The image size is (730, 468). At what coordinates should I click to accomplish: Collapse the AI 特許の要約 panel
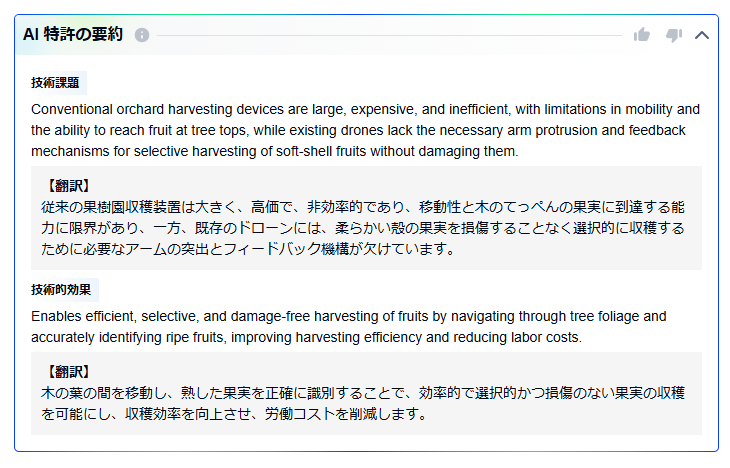[702, 35]
